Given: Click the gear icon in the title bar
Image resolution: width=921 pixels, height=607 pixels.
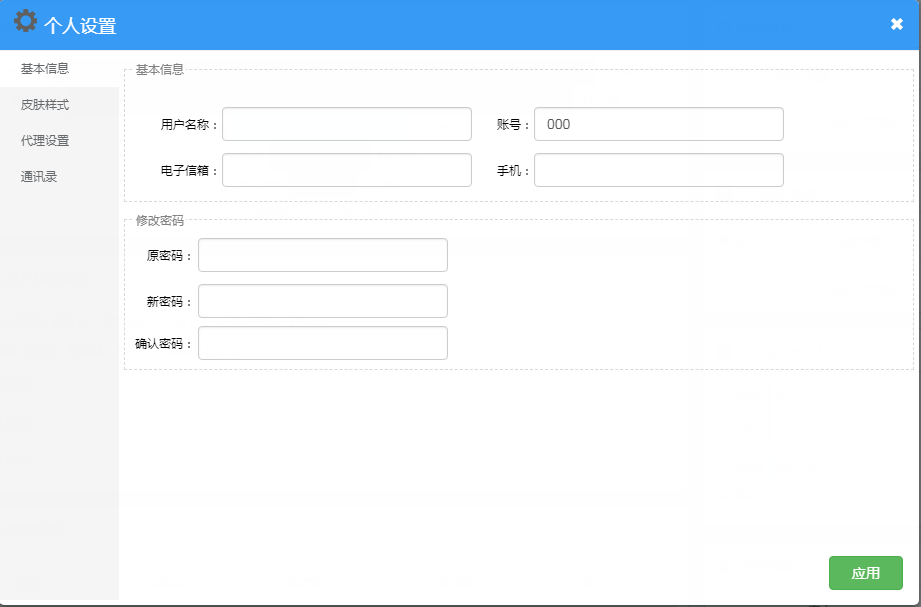Looking at the screenshot, I should tap(25, 21).
